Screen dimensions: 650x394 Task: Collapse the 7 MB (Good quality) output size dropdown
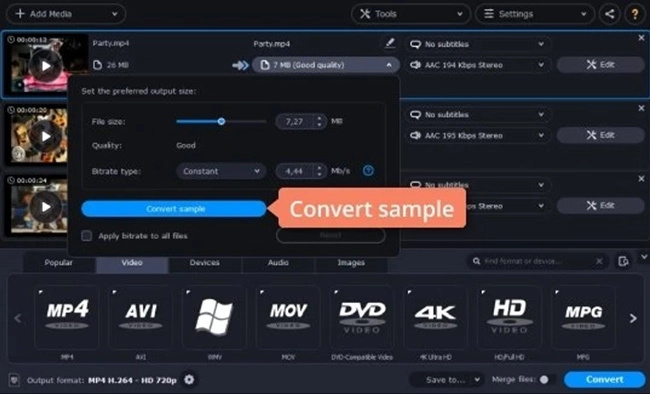[326, 65]
